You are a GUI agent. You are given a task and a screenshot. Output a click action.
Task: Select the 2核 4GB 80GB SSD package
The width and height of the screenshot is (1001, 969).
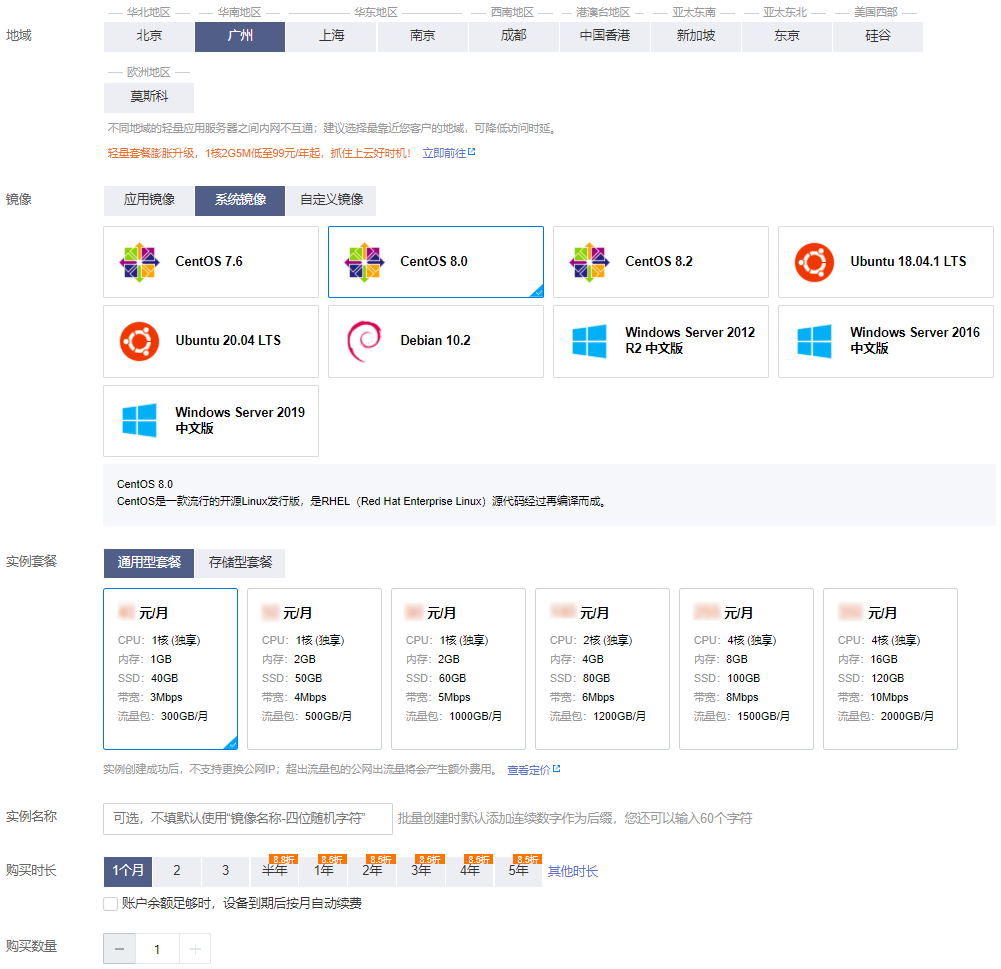(x=602, y=669)
